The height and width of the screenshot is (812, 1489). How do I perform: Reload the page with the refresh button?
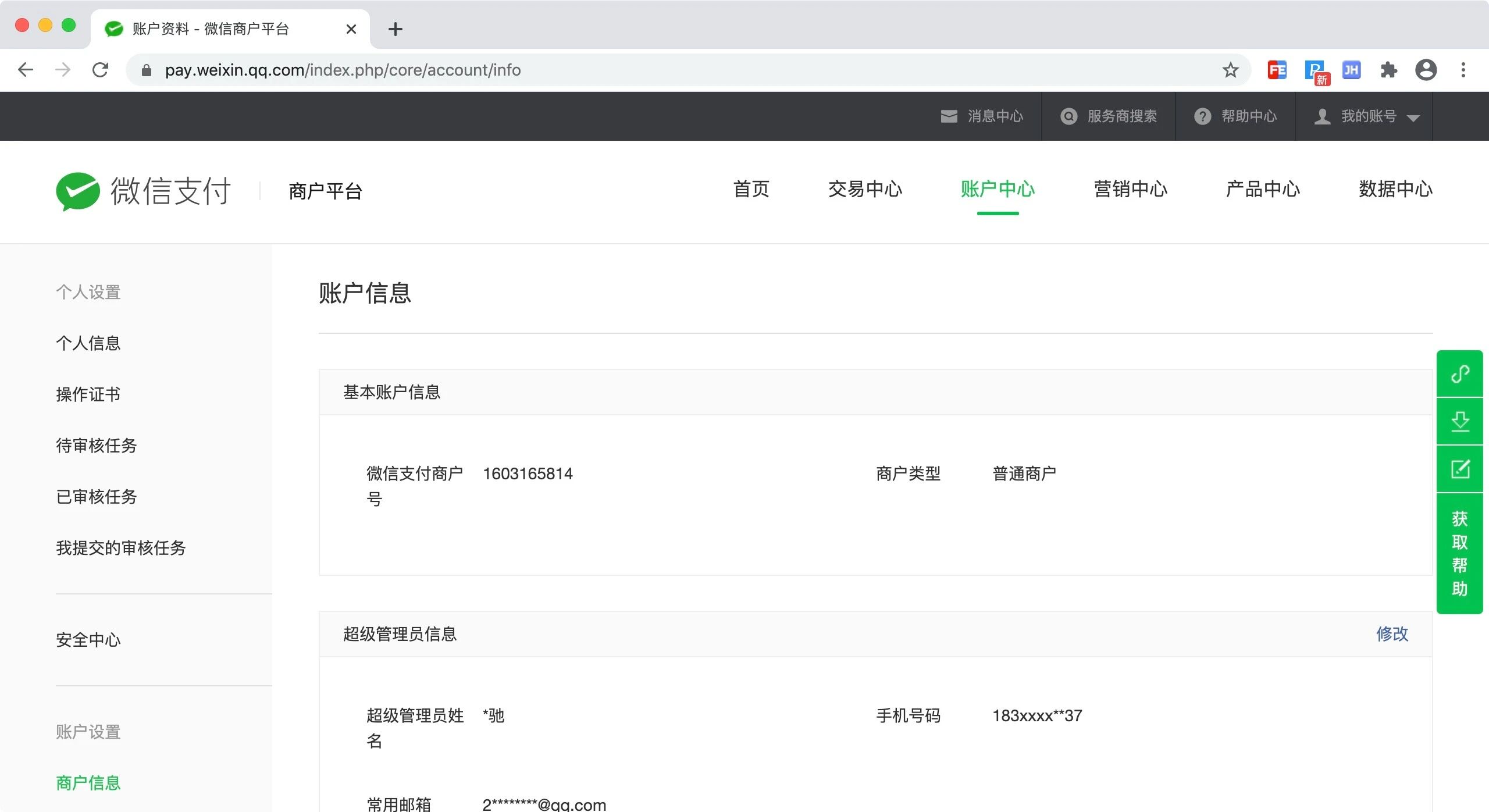101,70
